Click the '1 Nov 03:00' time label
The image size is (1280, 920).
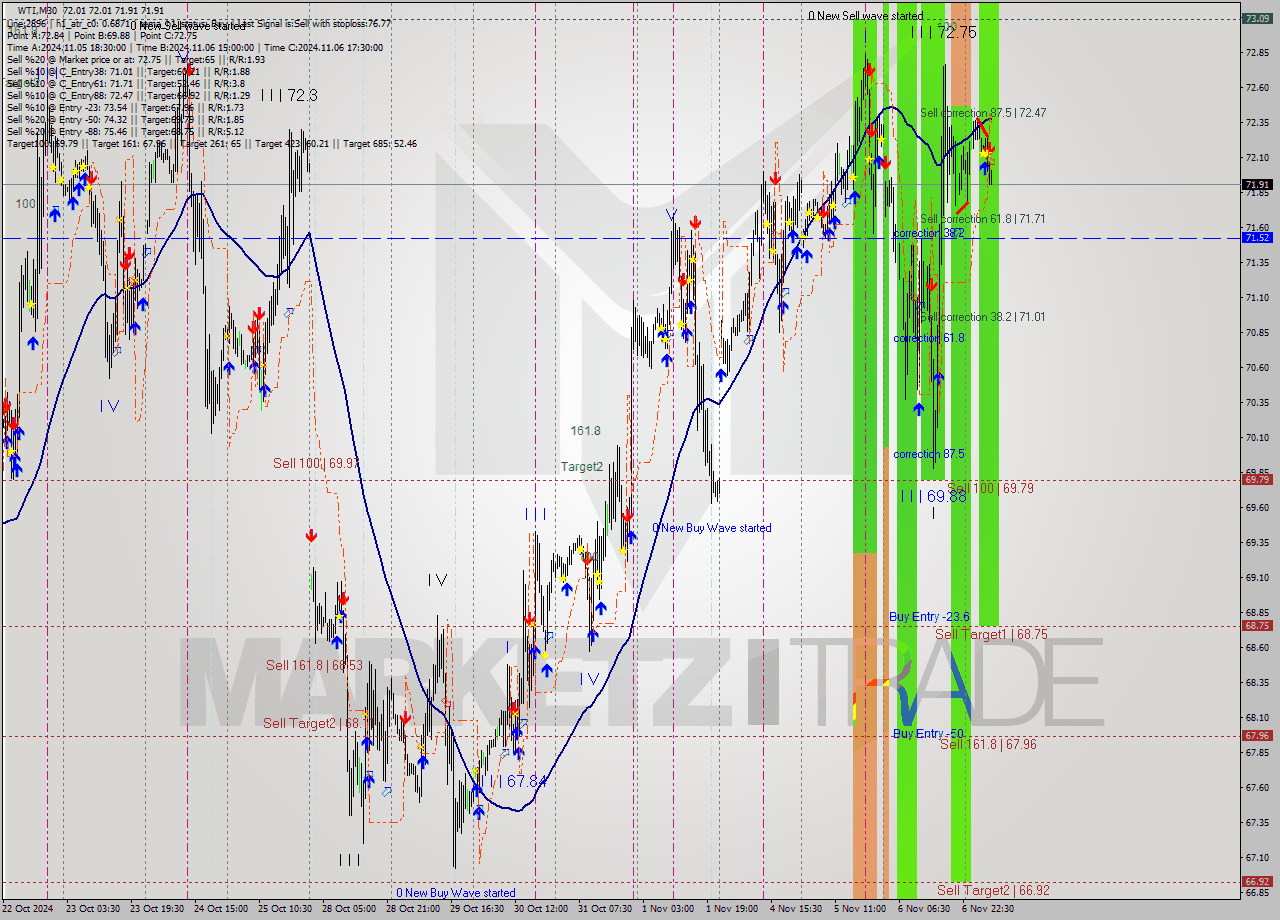(x=668, y=909)
